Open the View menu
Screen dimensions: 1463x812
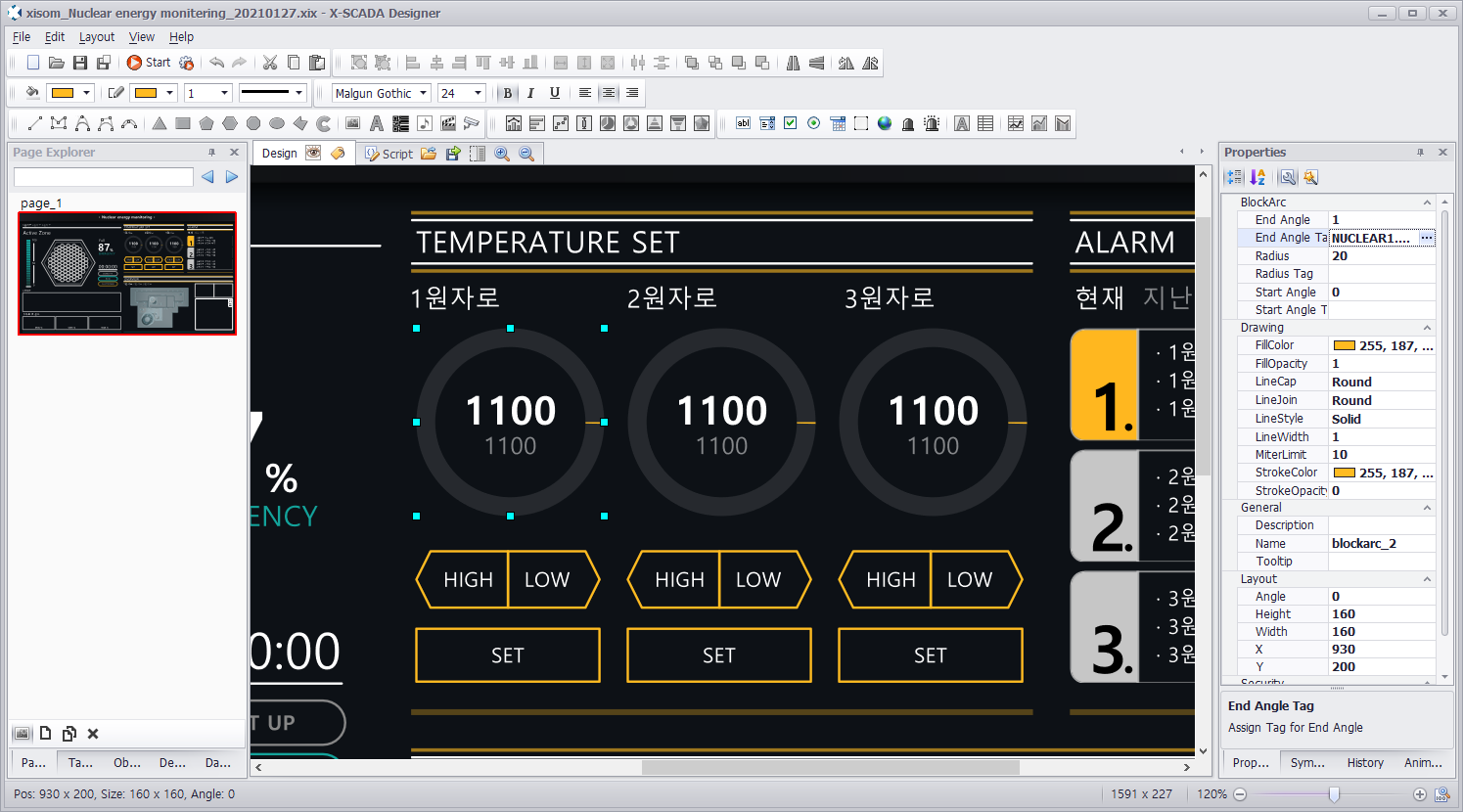[142, 37]
